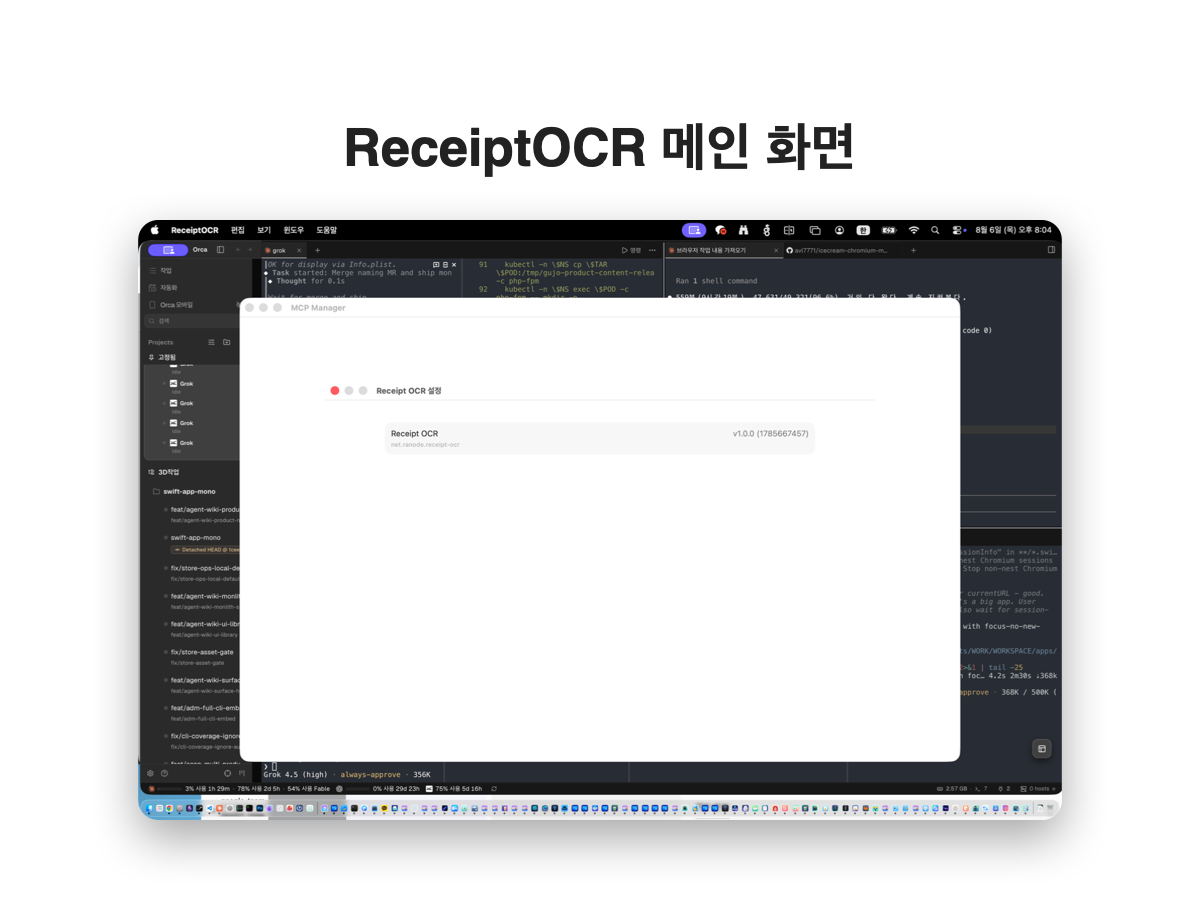Click the add folder icon beside Projects
This screenshot has width=1200, height=900.
click(x=227, y=342)
